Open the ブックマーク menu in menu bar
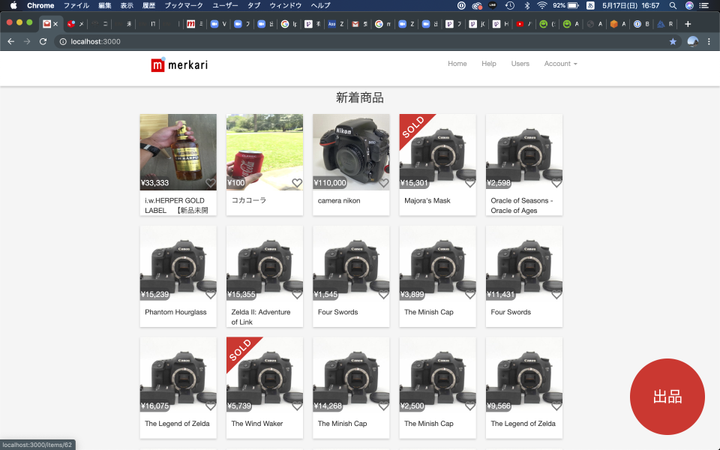720x450 pixels. 183,6
